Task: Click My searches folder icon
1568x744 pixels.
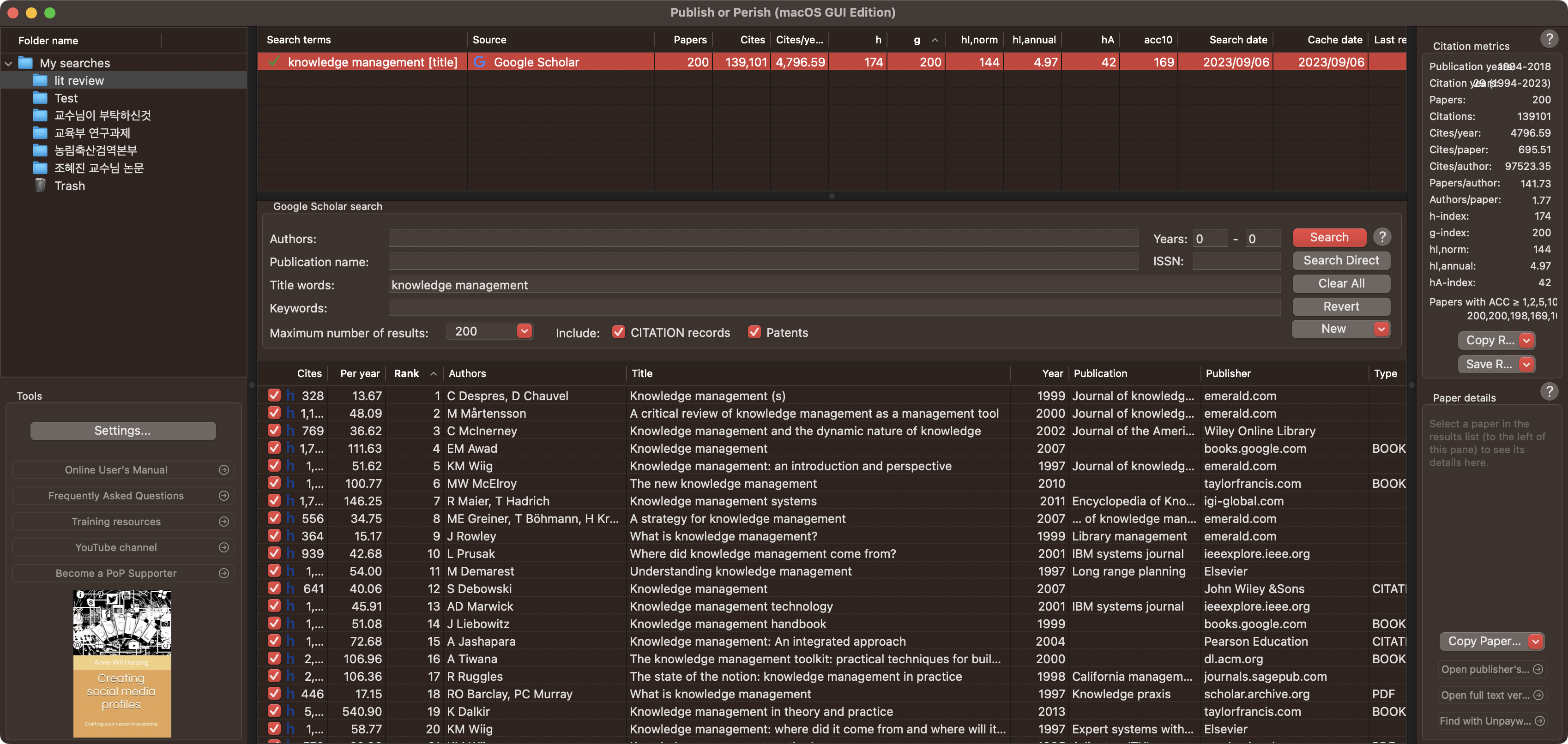Action: [25, 63]
